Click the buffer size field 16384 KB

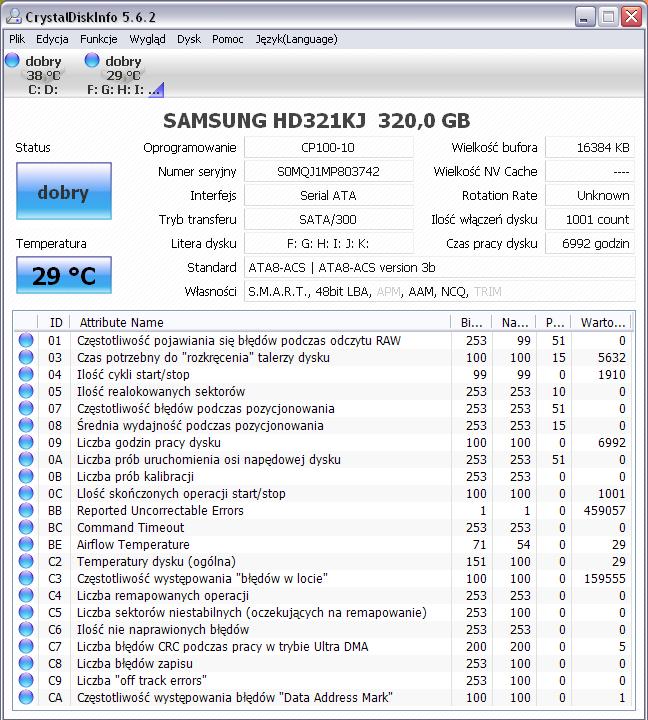pyautogui.click(x=590, y=147)
